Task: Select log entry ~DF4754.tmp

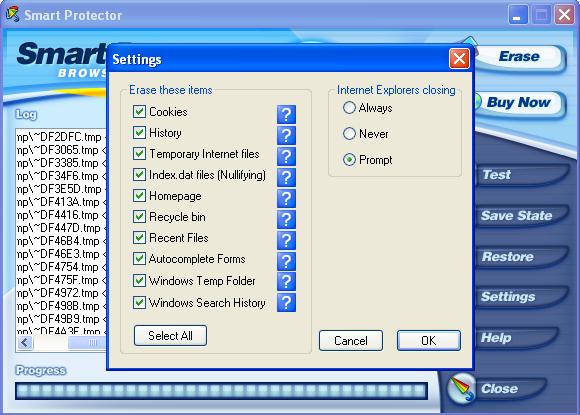Action: (61, 267)
